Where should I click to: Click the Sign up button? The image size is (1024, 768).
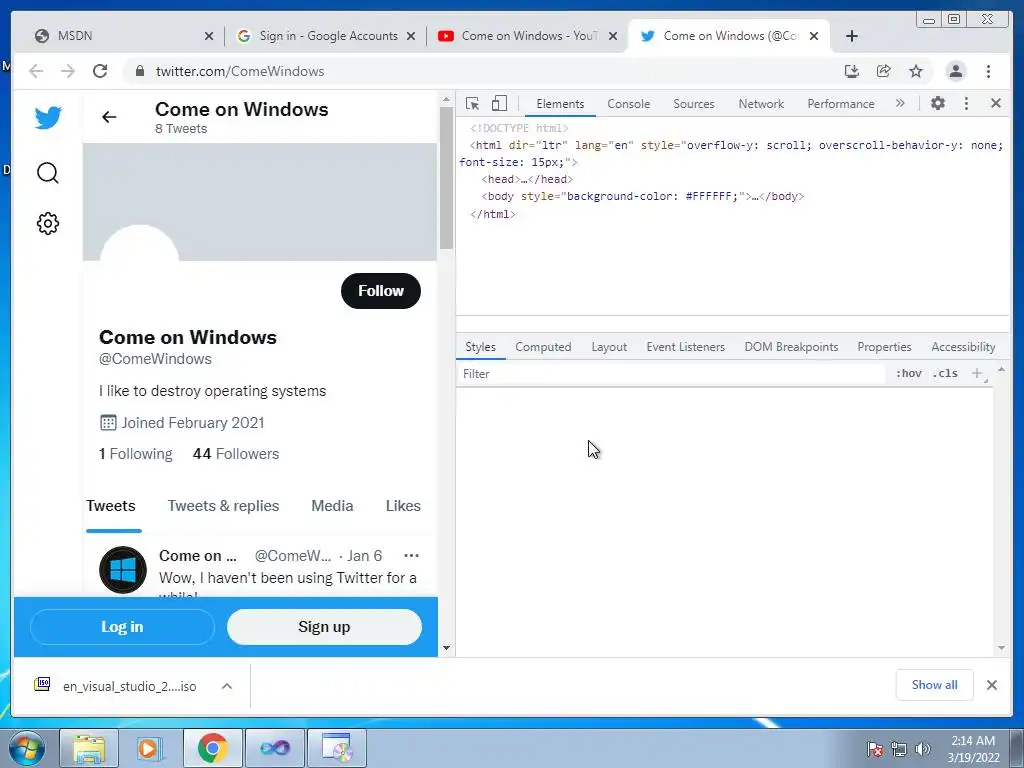point(324,627)
